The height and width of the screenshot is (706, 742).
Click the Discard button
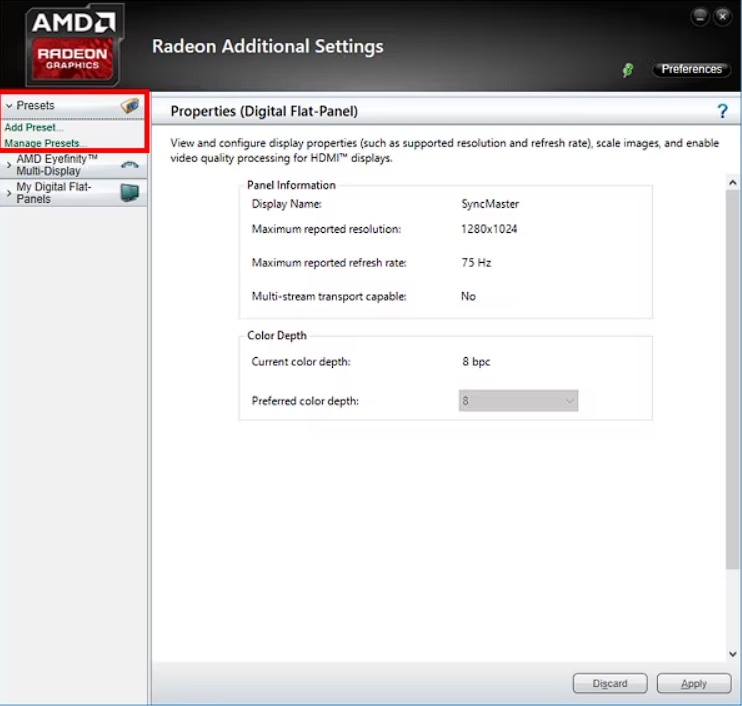pyautogui.click(x=610, y=683)
